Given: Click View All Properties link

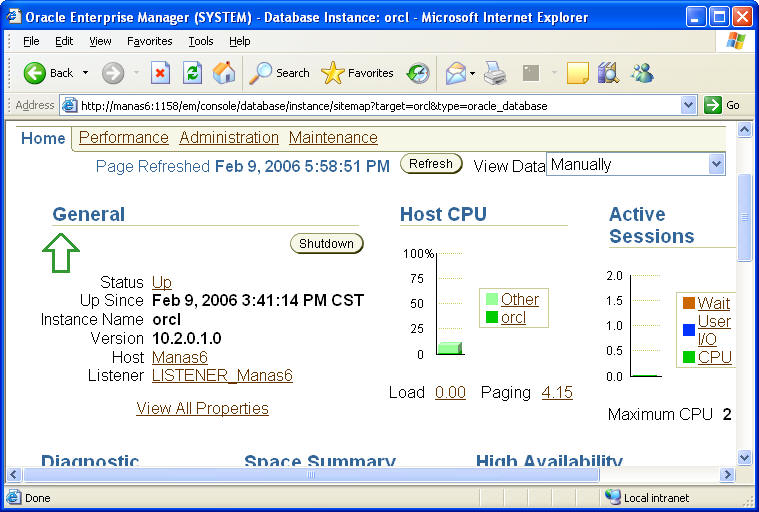Looking at the screenshot, I should coord(202,408).
